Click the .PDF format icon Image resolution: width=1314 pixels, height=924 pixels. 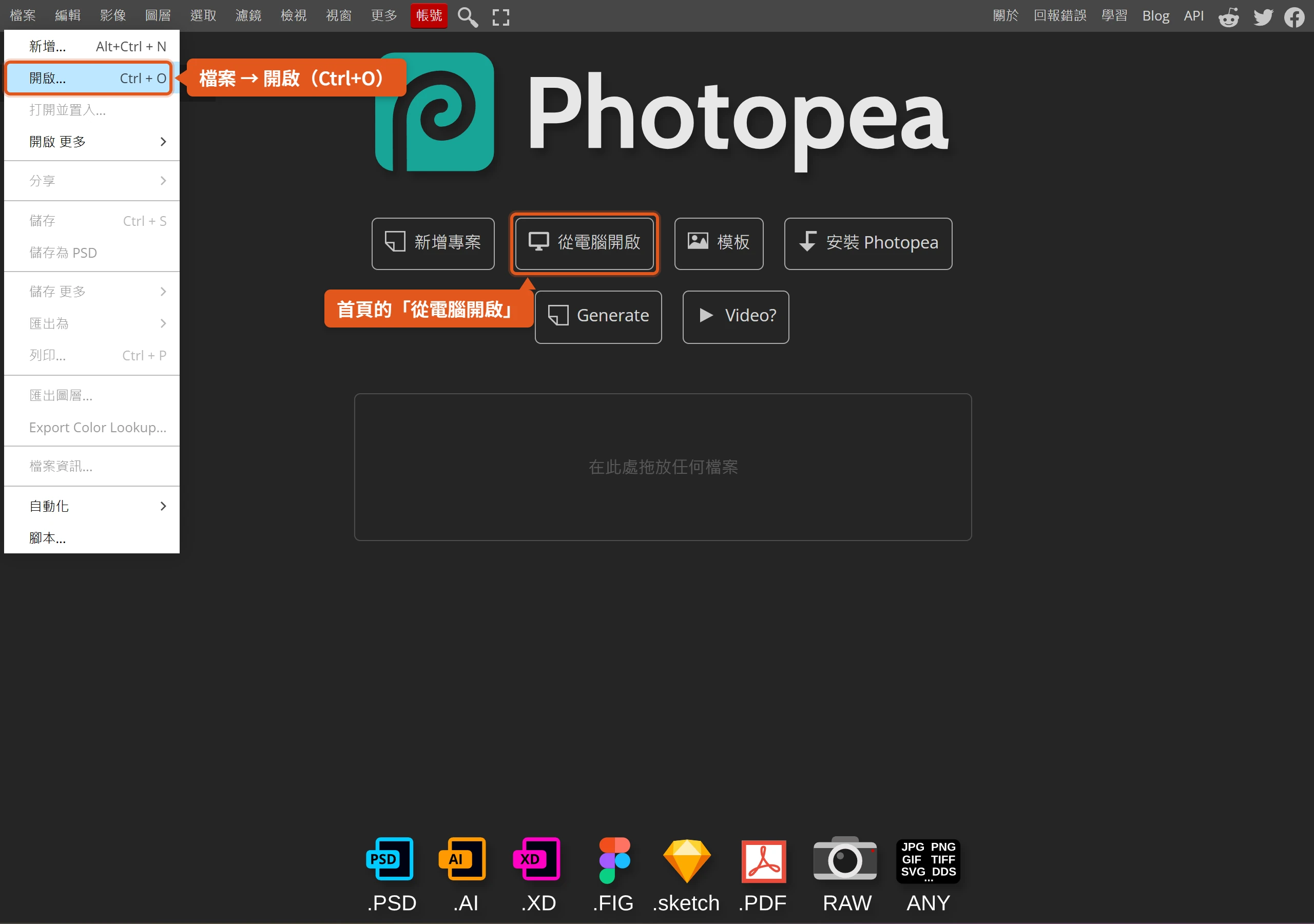(763, 861)
